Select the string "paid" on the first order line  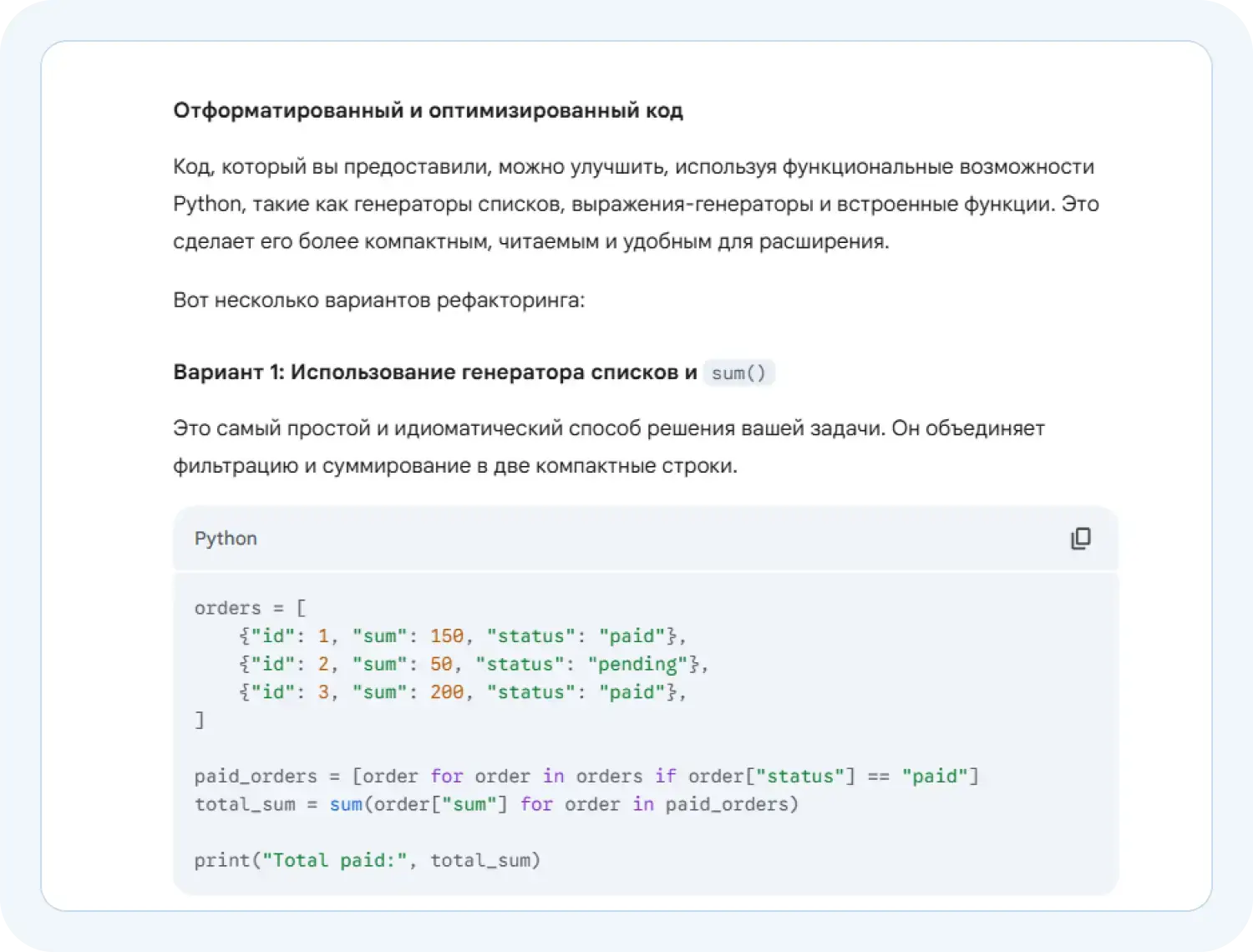tap(632, 636)
